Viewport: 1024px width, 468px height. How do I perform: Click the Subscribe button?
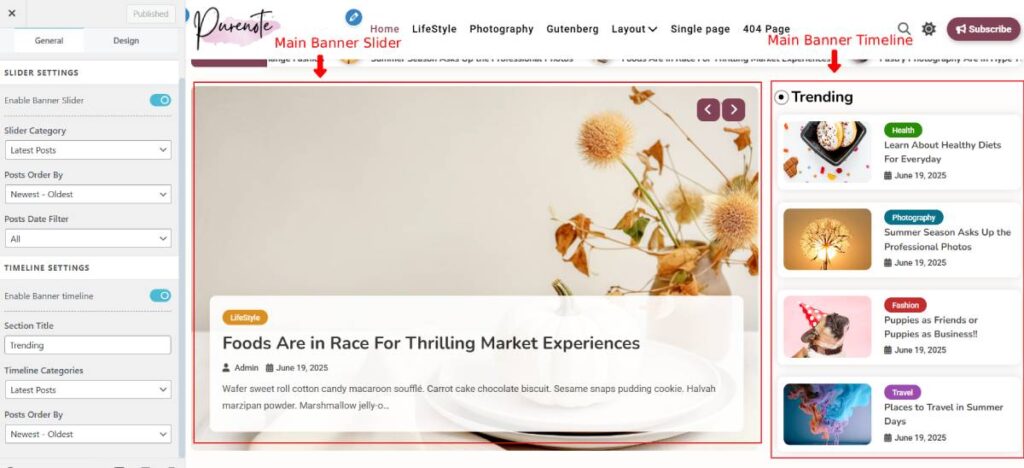(x=983, y=29)
